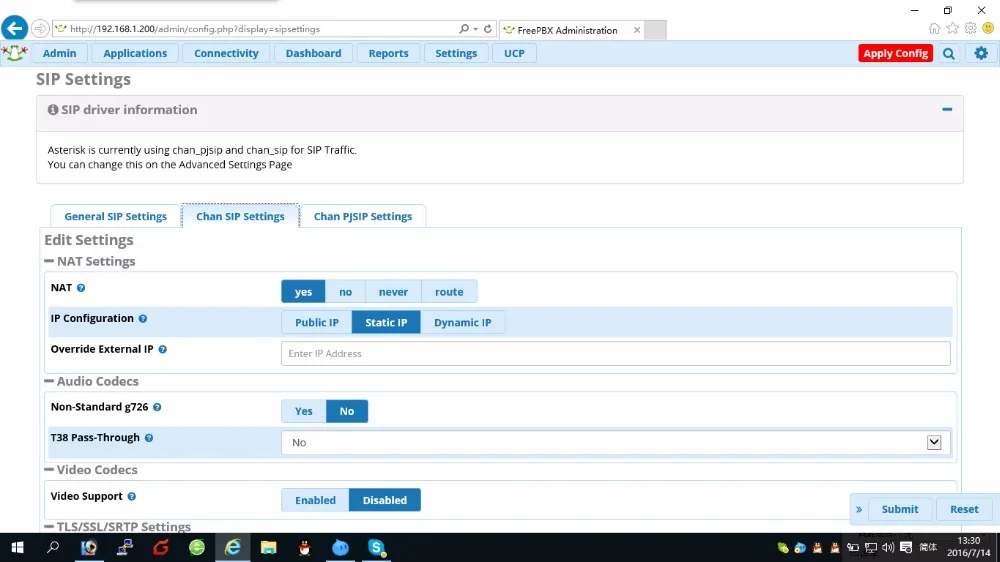1000x562 pixels.
Task: Click the browser favorites star icon
Action: [x=952, y=28]
